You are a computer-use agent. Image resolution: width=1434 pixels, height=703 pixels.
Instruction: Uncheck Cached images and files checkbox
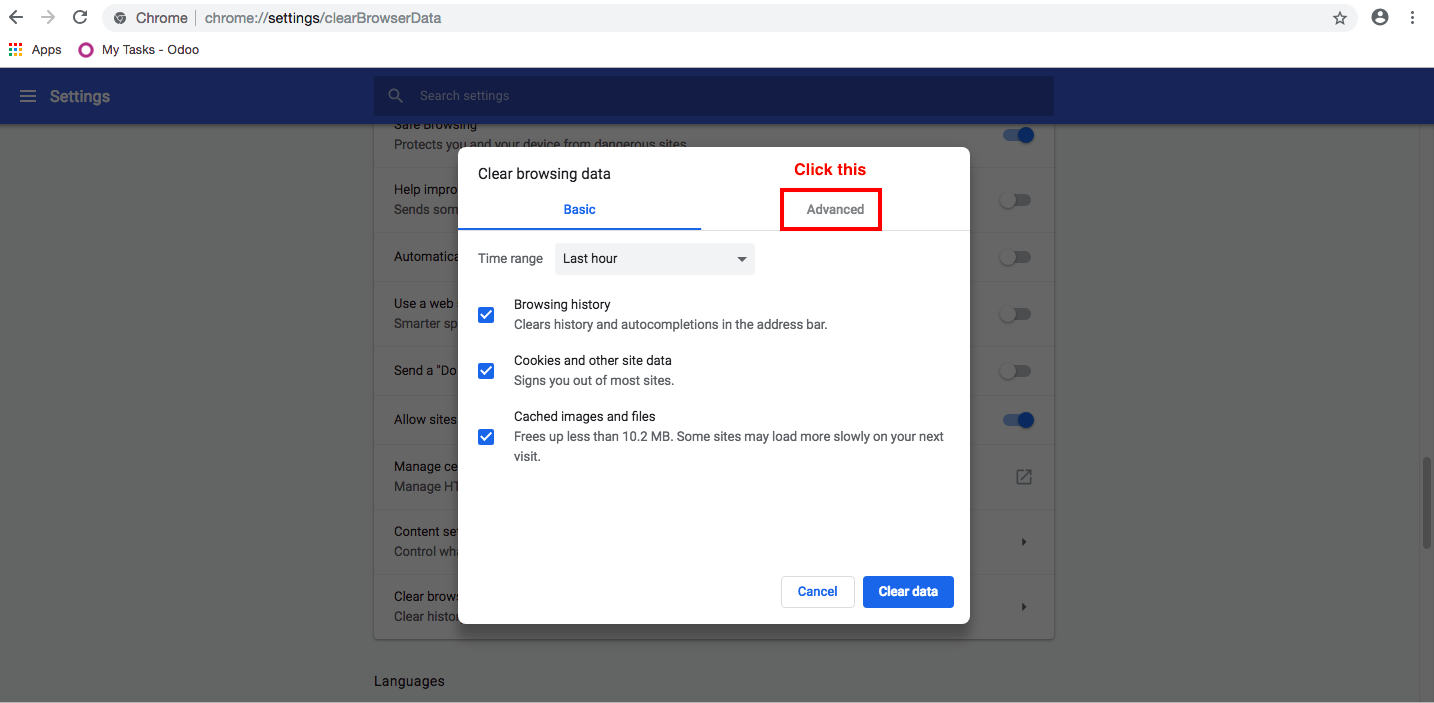click(486, 437)
